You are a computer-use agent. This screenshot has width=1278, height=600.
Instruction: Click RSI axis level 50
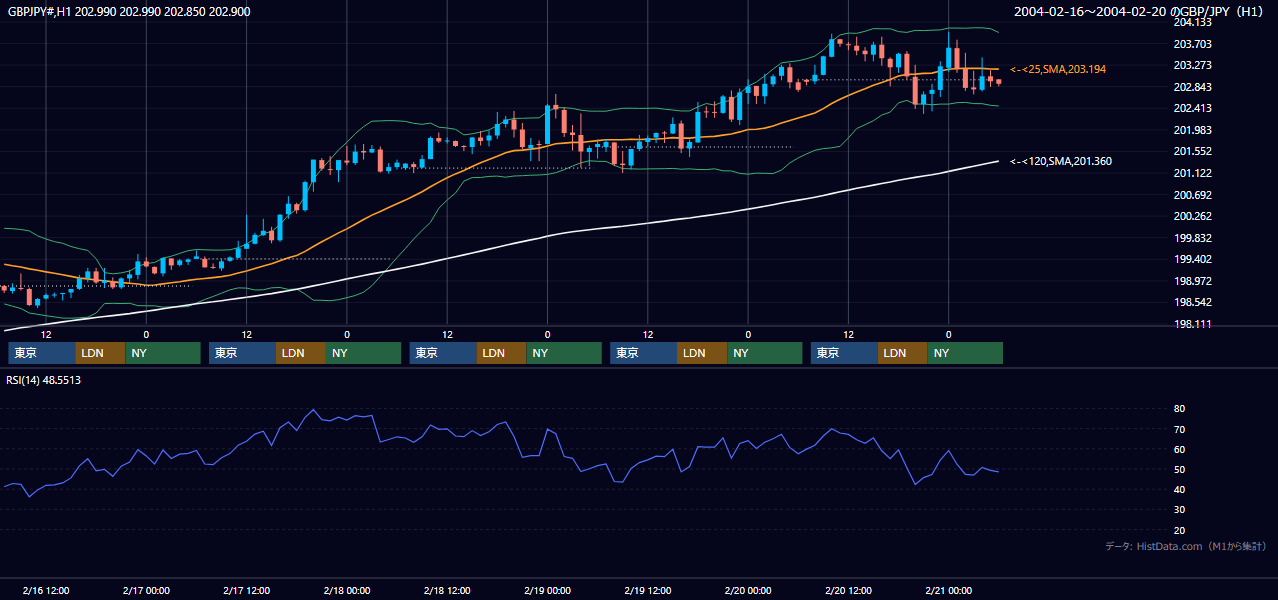click(1179, 469)
